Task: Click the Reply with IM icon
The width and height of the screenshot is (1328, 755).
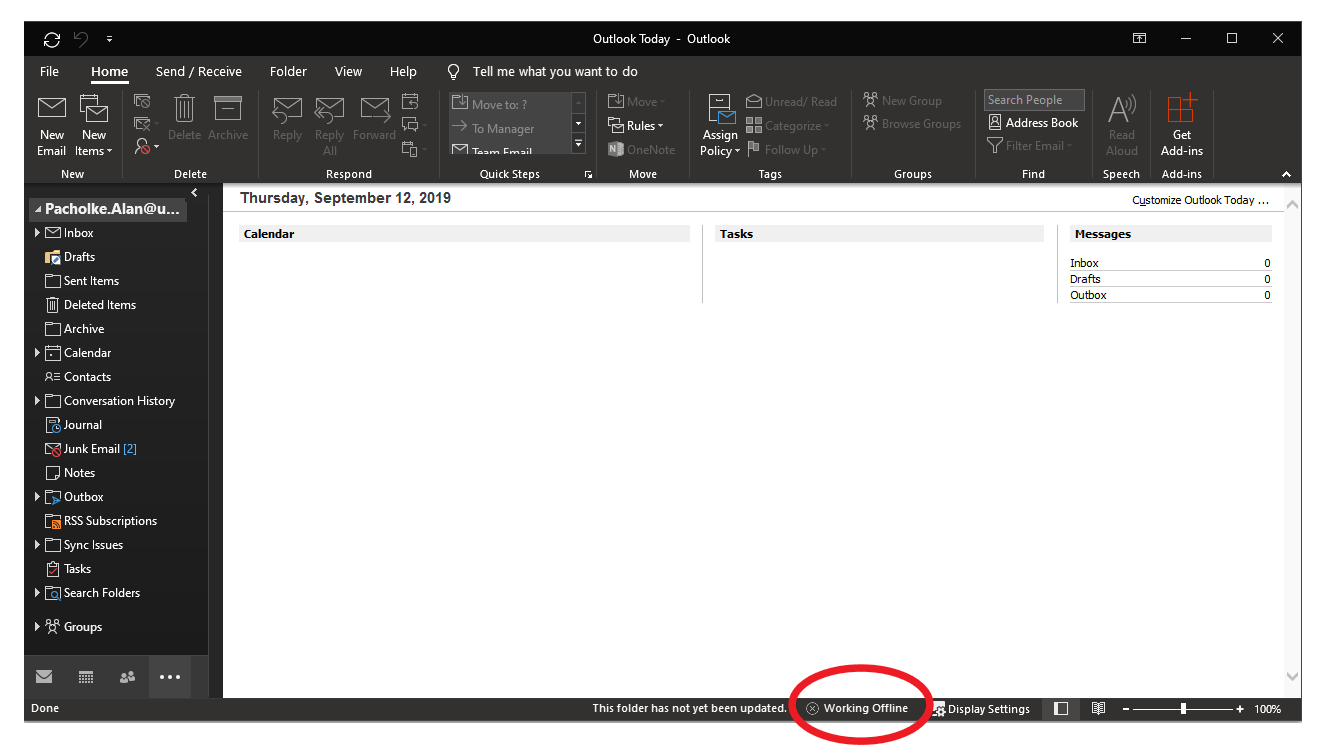Action: click(413, 125)
